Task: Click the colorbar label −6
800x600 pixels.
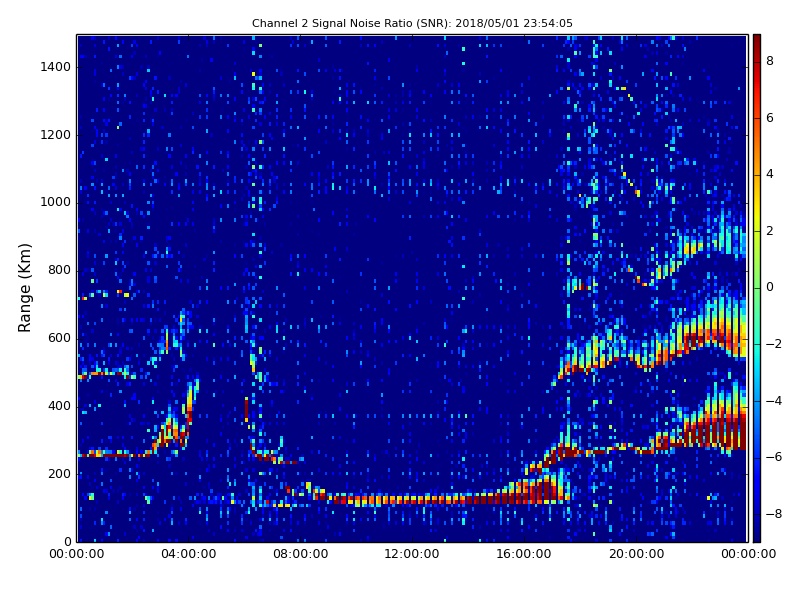Action: (x=774, y=457)
